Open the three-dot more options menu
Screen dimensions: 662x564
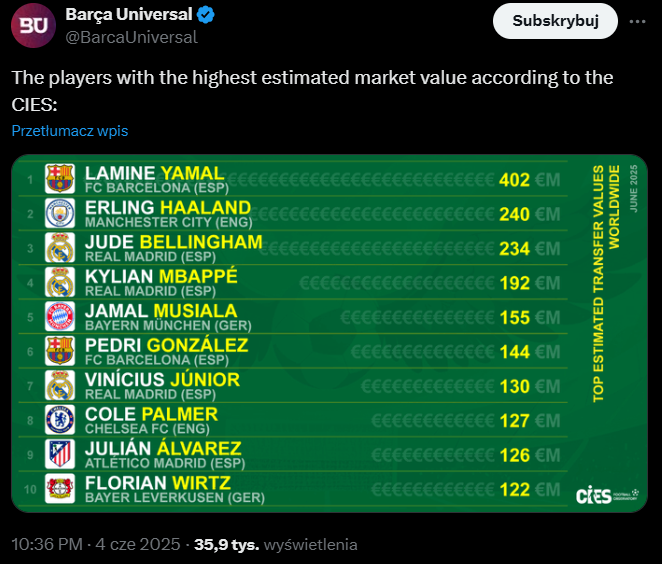tap(637, 21)
